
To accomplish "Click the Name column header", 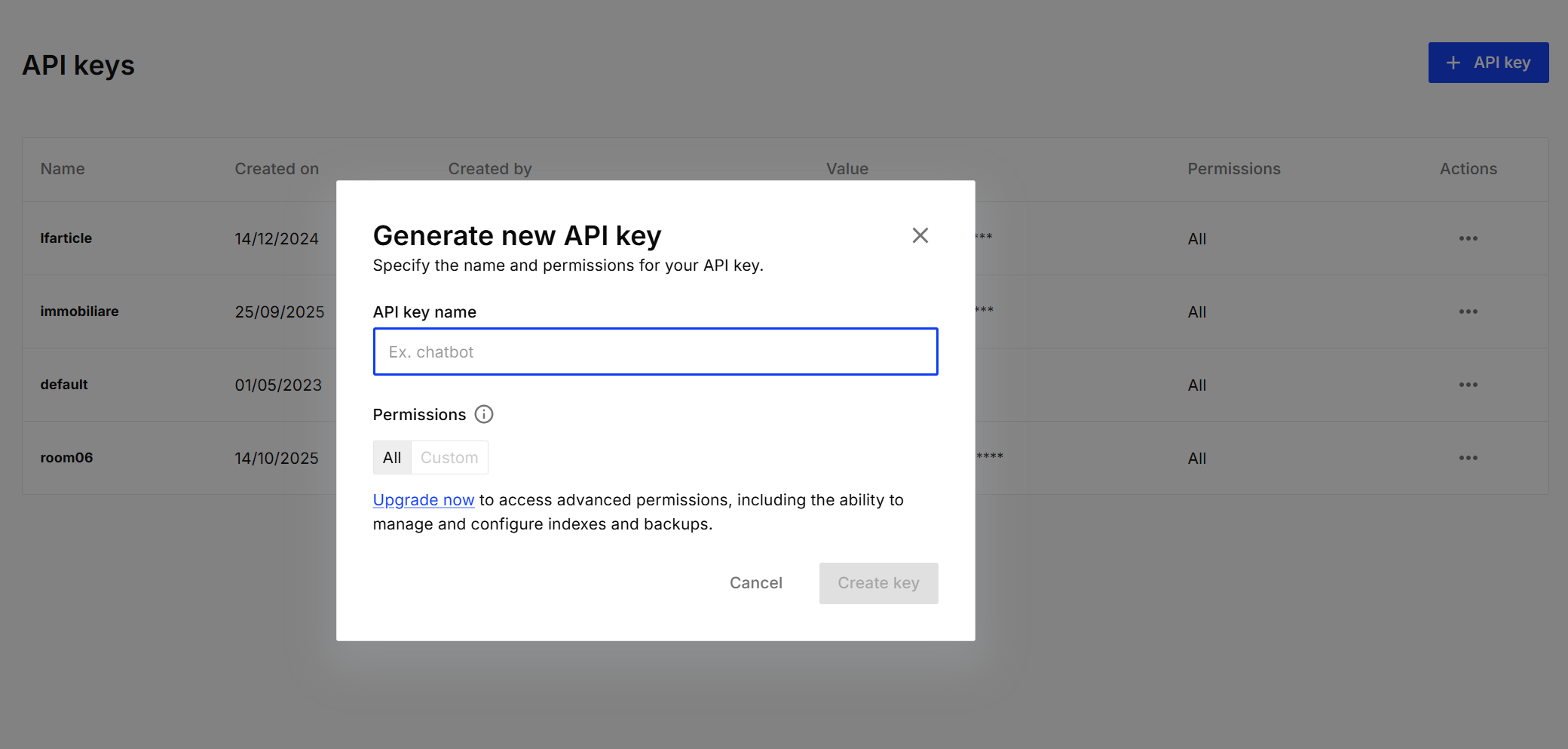I will pos(63,169).
